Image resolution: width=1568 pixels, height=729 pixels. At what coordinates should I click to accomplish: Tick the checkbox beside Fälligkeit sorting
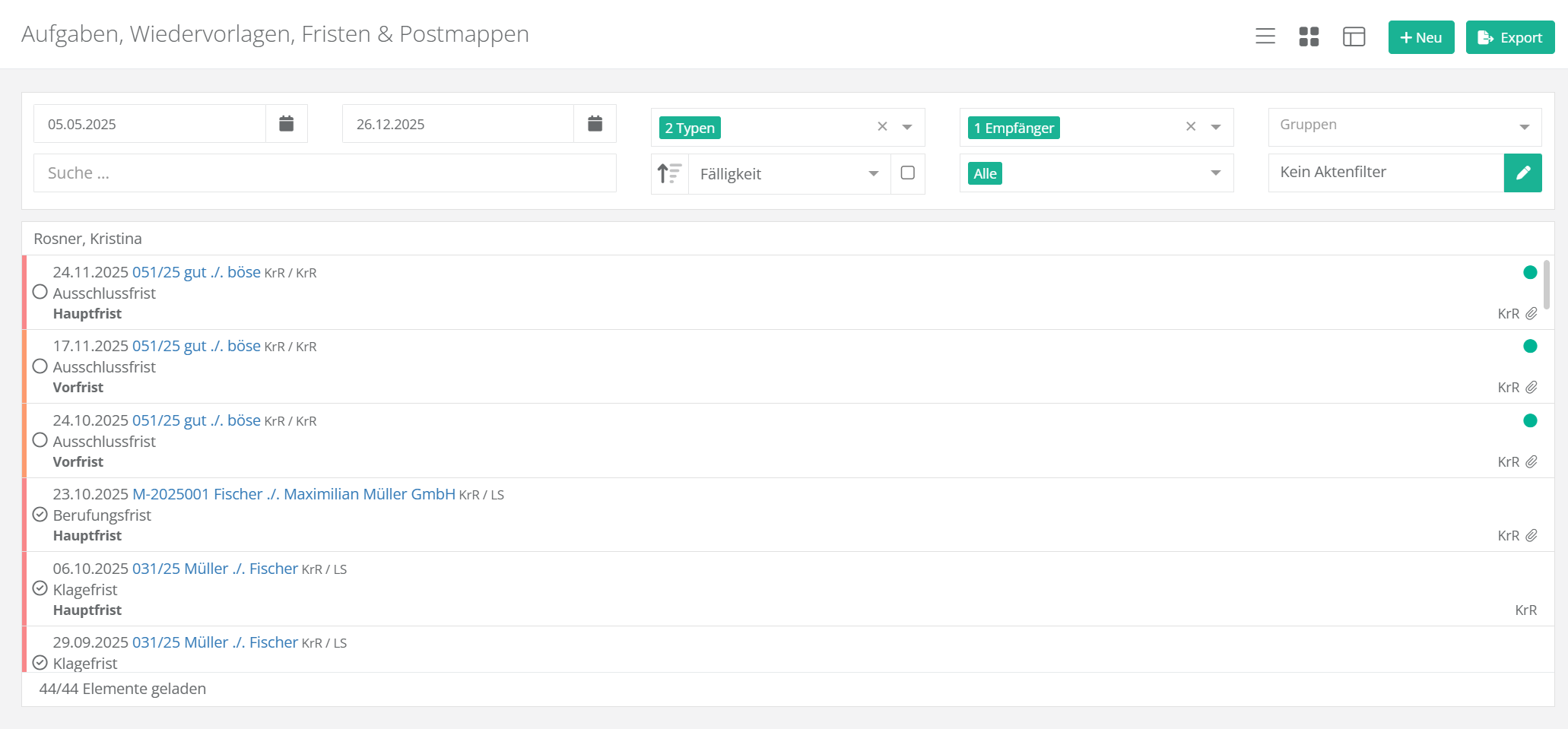(907, 173)
